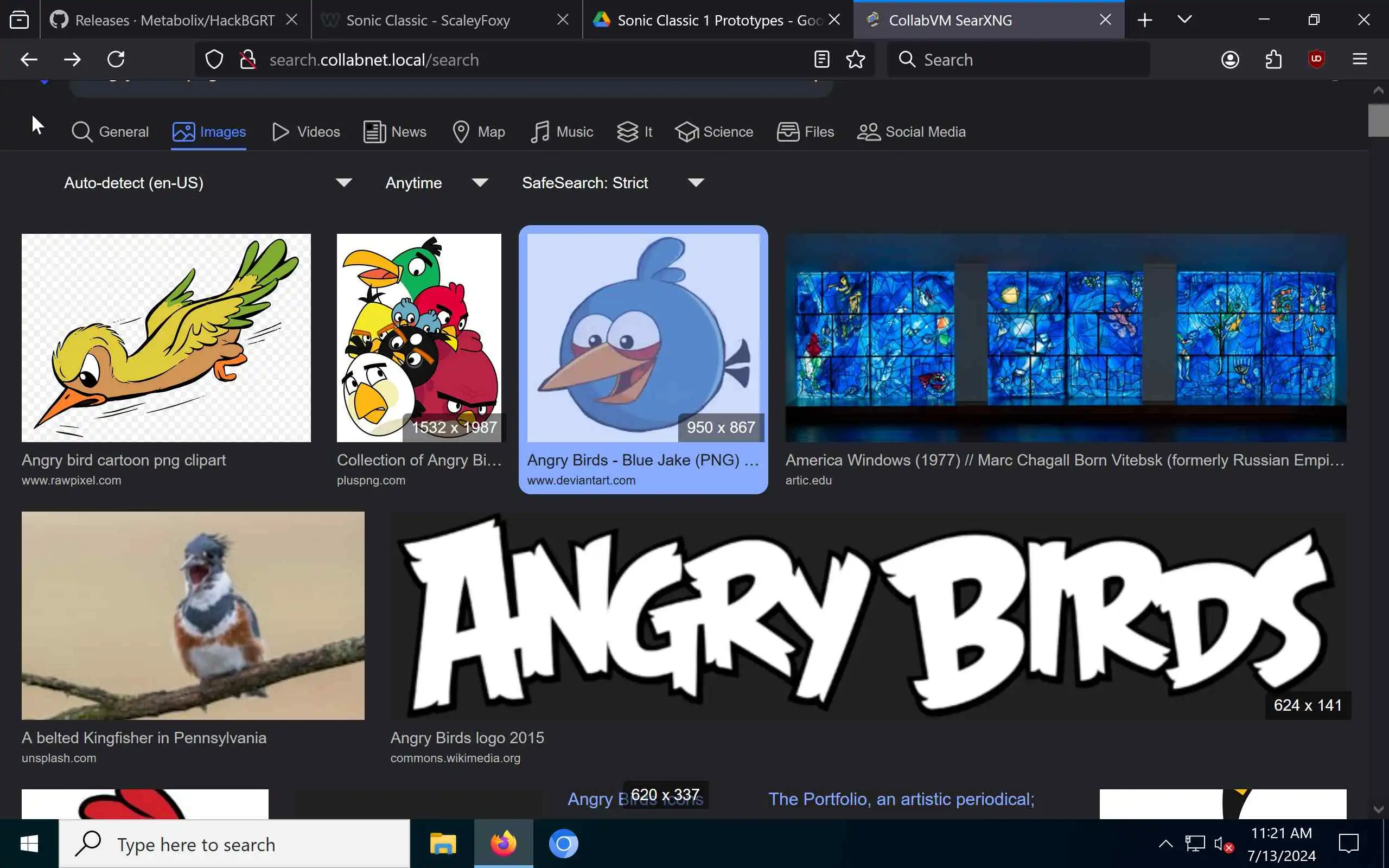Screen dimensions: 1389x868
Task: Open the Firefox account icon
Action: [1230, 59]
